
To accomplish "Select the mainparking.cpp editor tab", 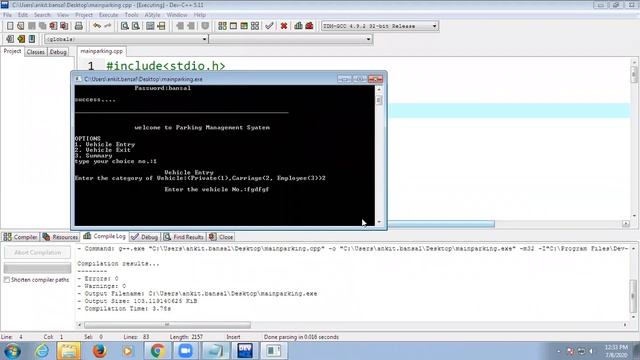I will click(x=102, y=51).
